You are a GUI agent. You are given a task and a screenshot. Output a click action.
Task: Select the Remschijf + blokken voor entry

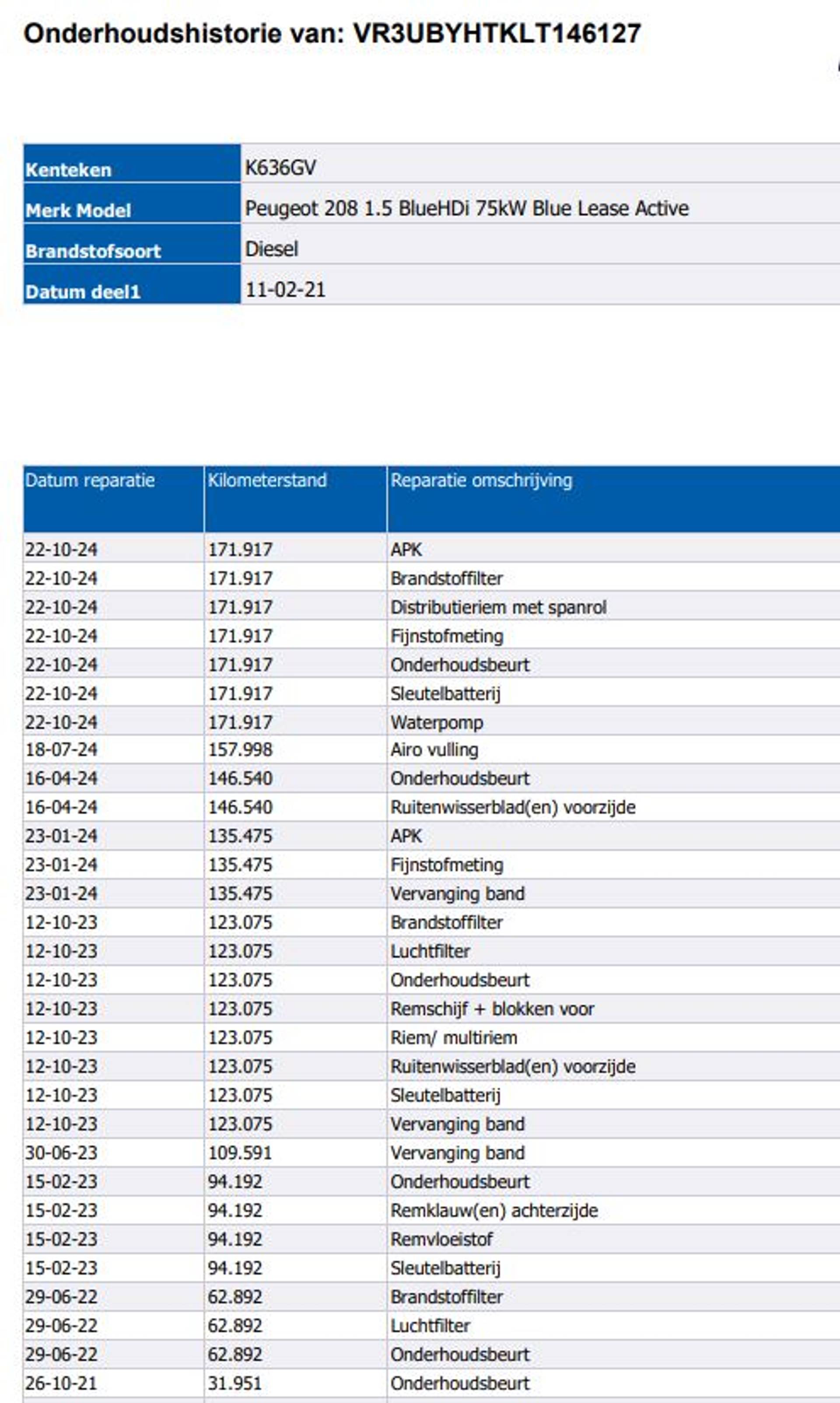[x=492, y=1009]
